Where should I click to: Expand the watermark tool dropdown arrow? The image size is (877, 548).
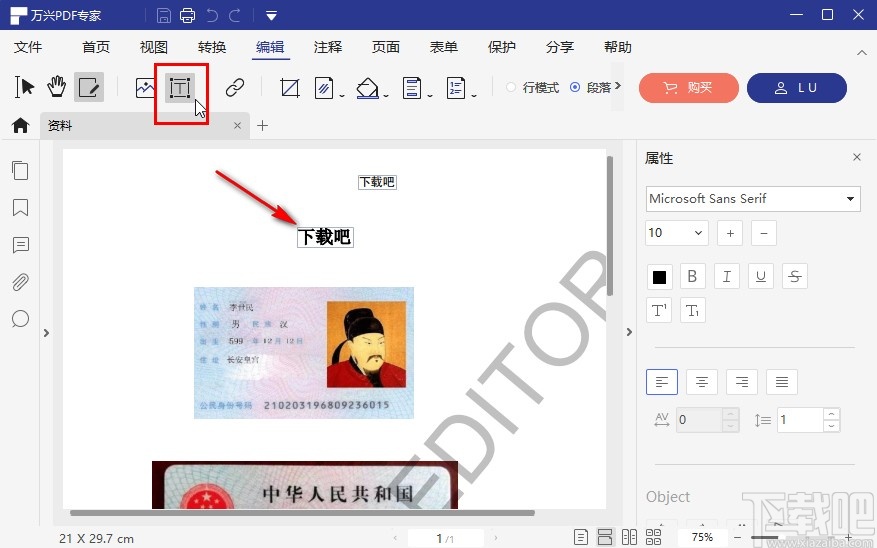tap(342, 96)
